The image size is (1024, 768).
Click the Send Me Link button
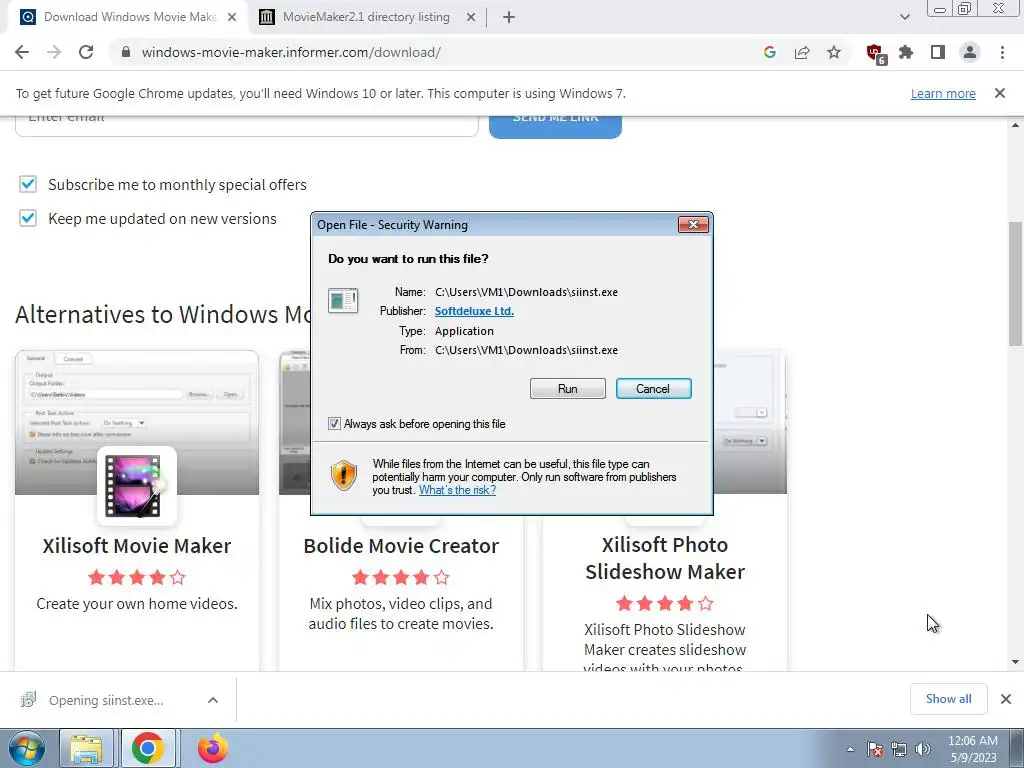point(555,126)
